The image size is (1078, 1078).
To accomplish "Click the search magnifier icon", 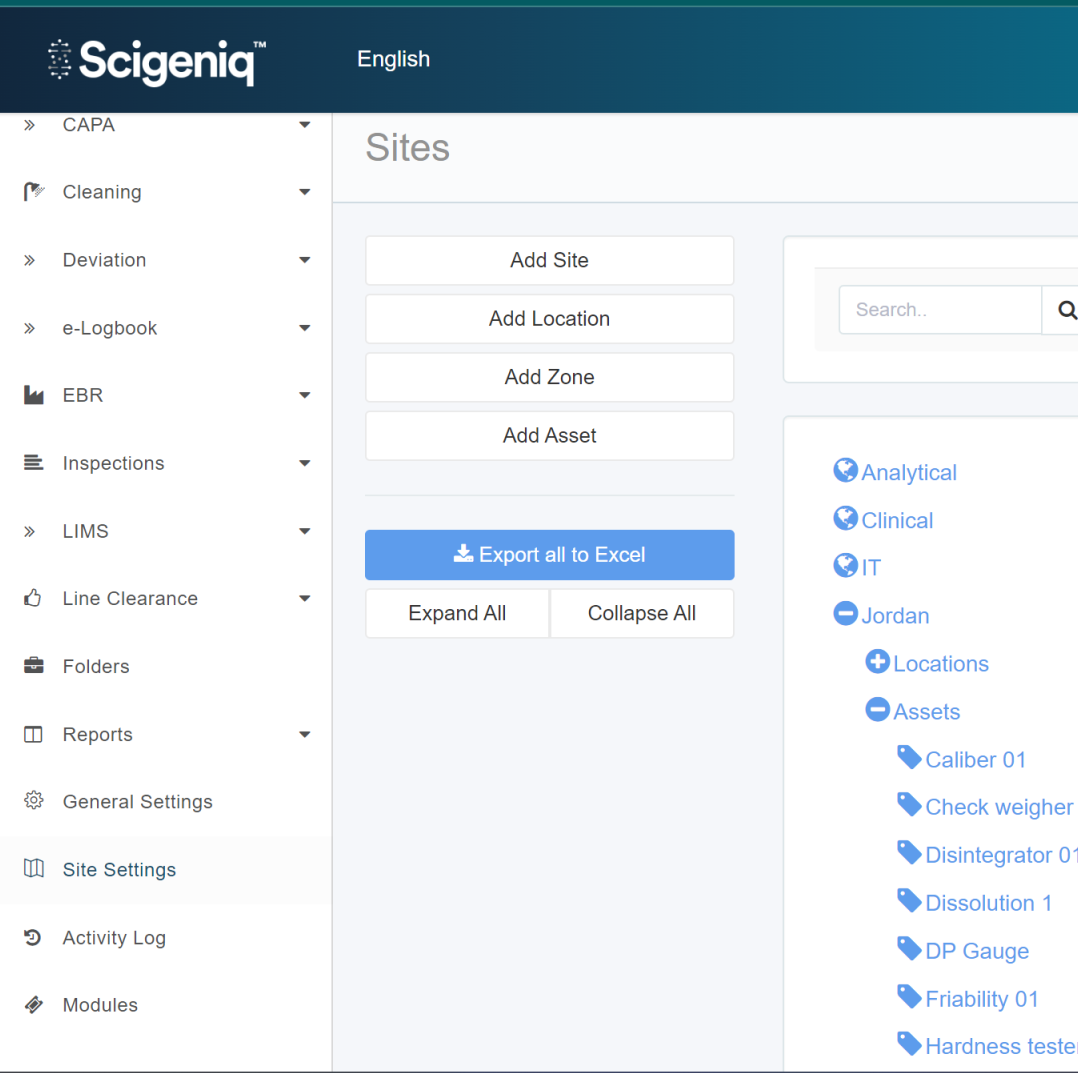I will (x=1064, y=310).
